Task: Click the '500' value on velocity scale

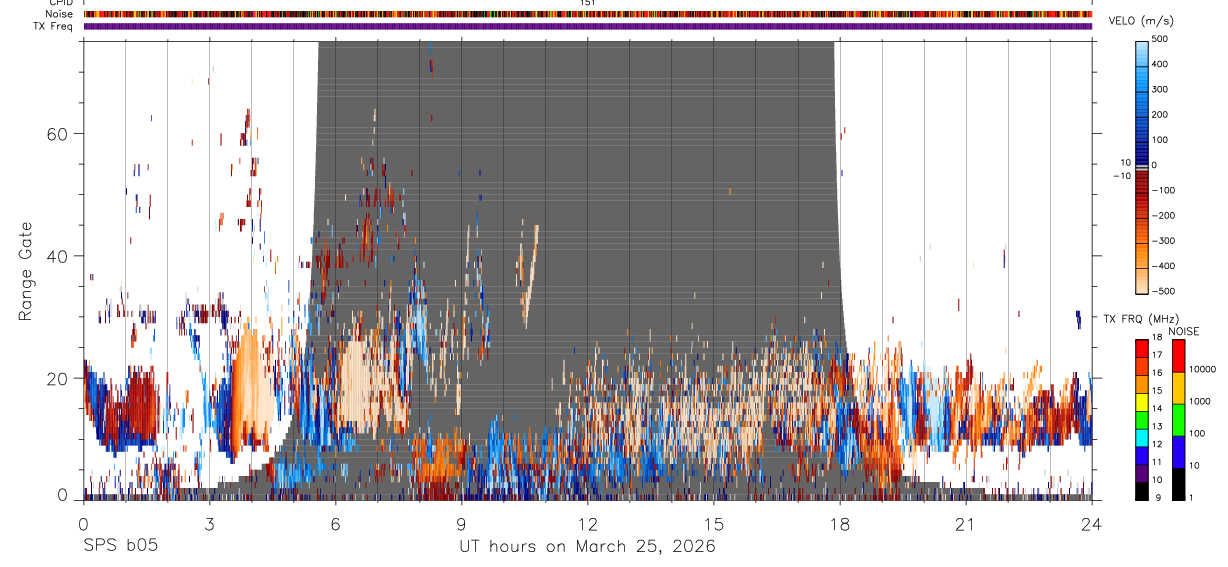Action: pos(1161,39)
